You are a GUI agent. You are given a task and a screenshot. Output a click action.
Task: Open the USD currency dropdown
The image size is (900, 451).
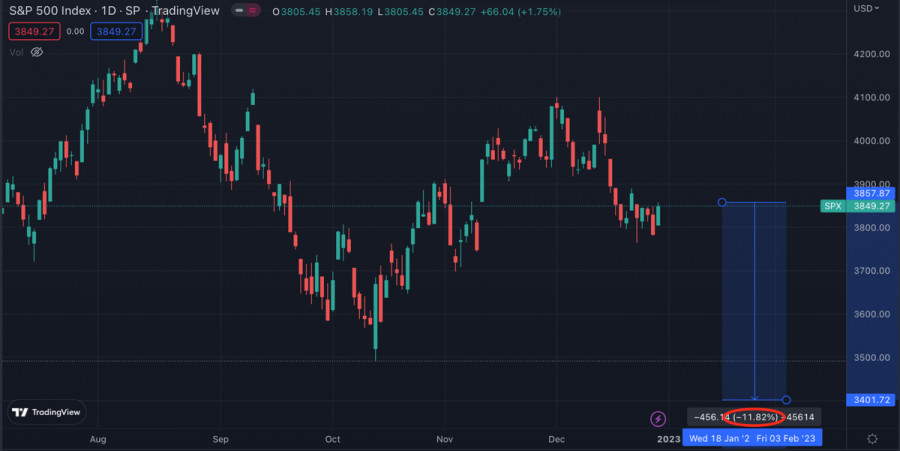pos(866,9)
